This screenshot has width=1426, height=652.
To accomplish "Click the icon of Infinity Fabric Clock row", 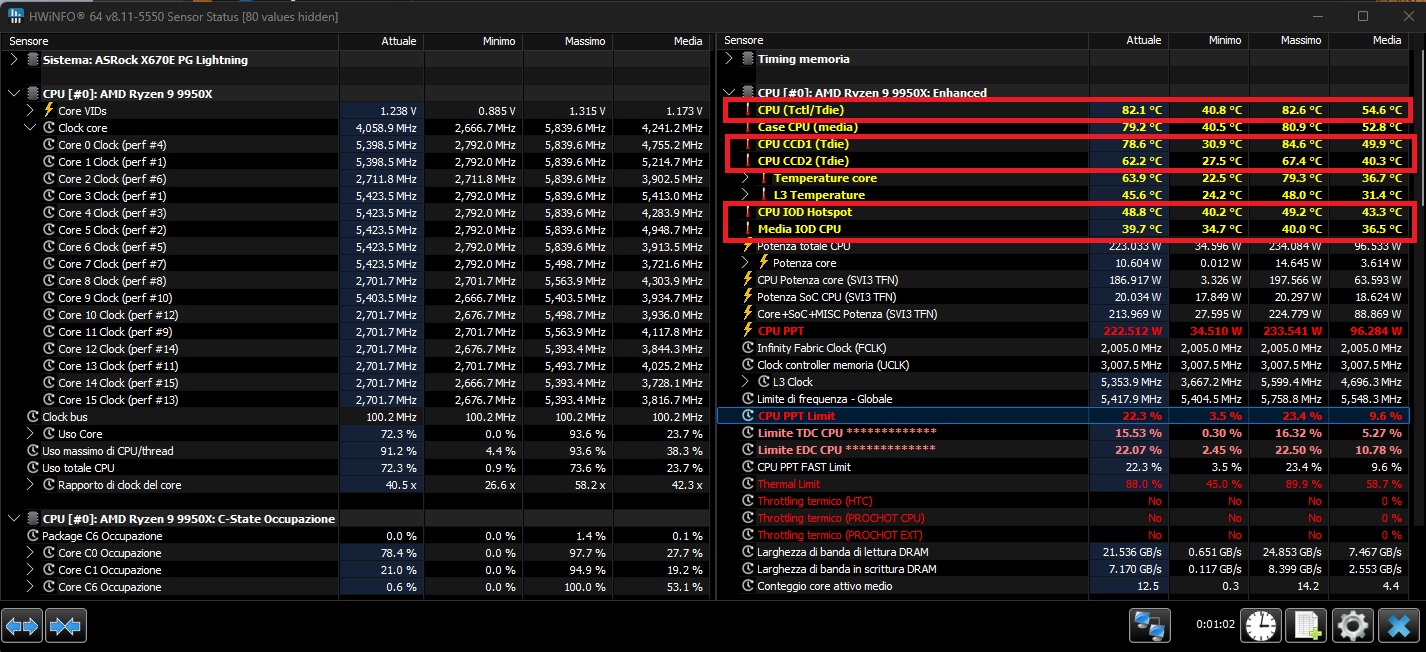I will tap(748, 348).
